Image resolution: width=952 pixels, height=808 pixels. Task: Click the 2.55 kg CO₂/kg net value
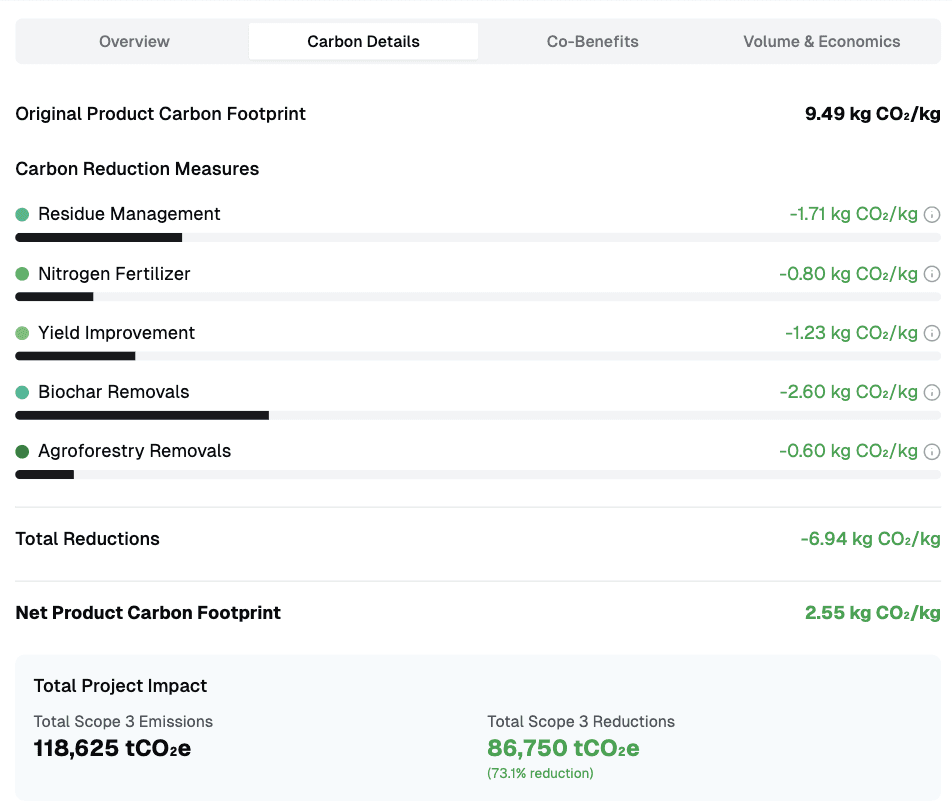coord(872,613)
